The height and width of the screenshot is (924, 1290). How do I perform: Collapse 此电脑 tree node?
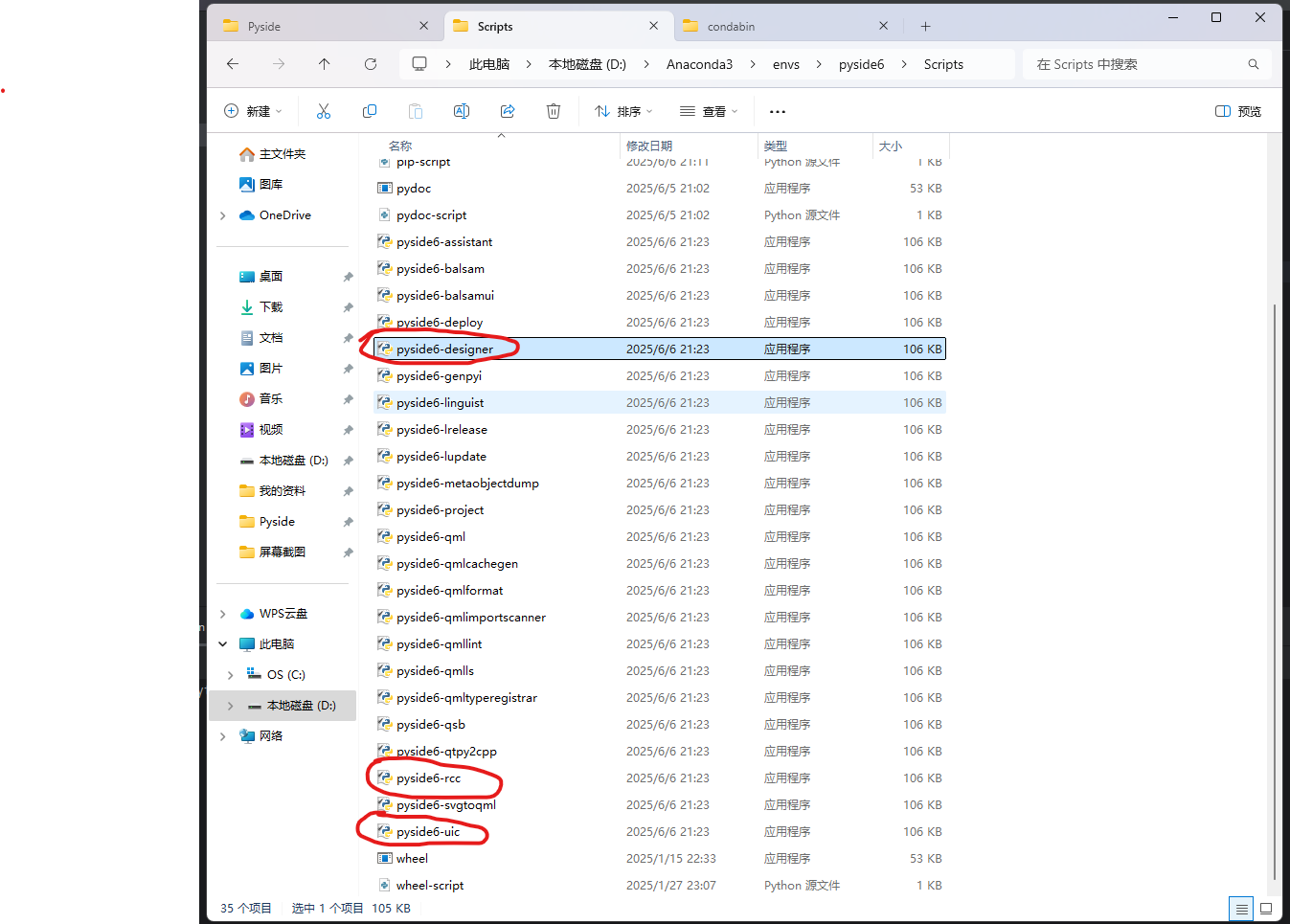[x=223, y=644]
